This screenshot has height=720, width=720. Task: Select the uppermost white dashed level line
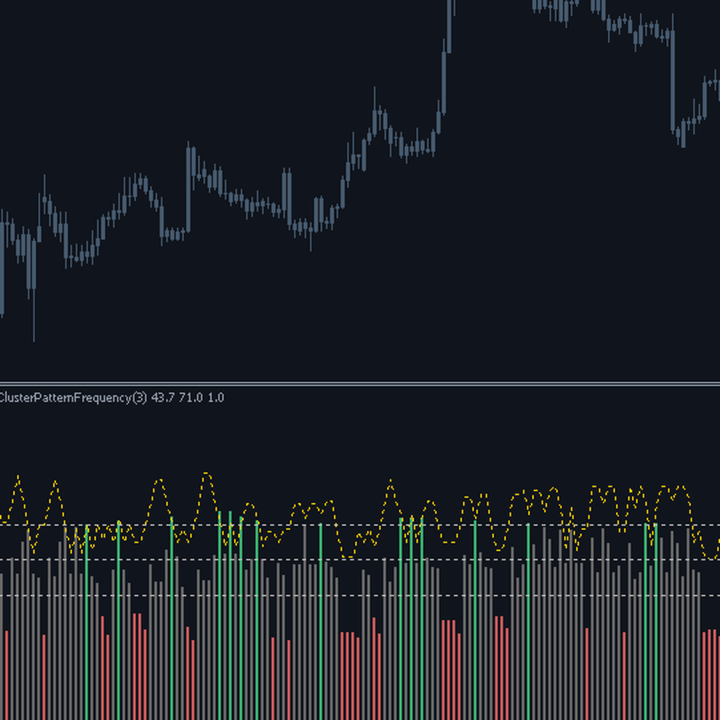pyautogui.click(x=360, y=525)
